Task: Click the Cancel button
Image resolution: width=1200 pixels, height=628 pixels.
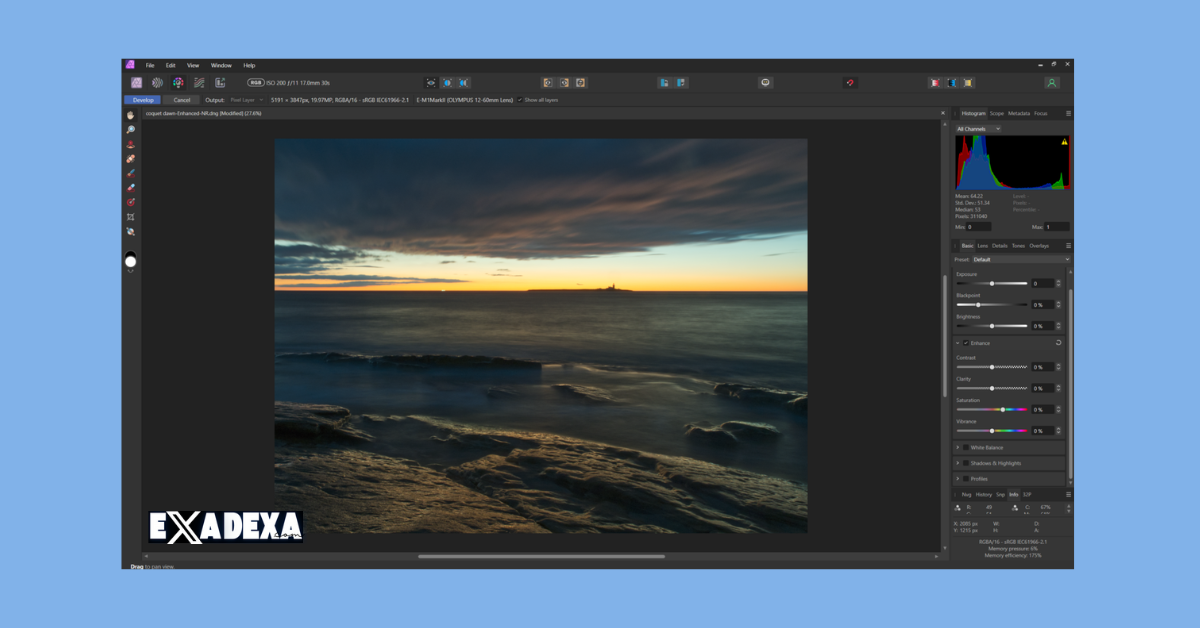Action: pyautogui.click(x=181, y=100)
